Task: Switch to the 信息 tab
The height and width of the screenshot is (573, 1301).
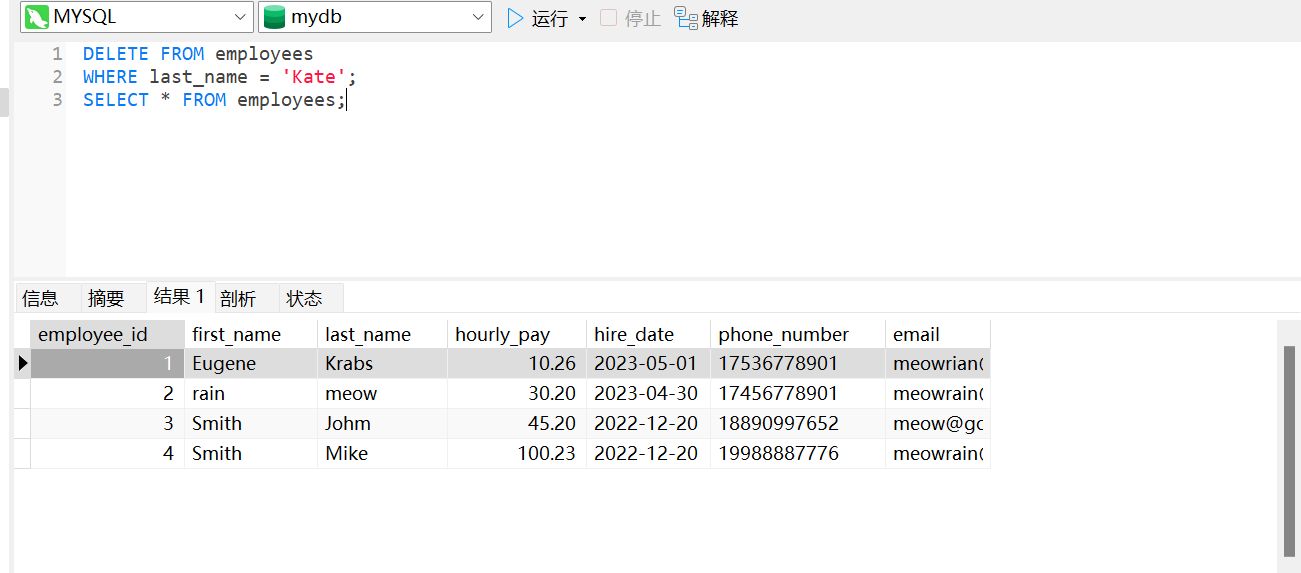Action: point(40,298)
